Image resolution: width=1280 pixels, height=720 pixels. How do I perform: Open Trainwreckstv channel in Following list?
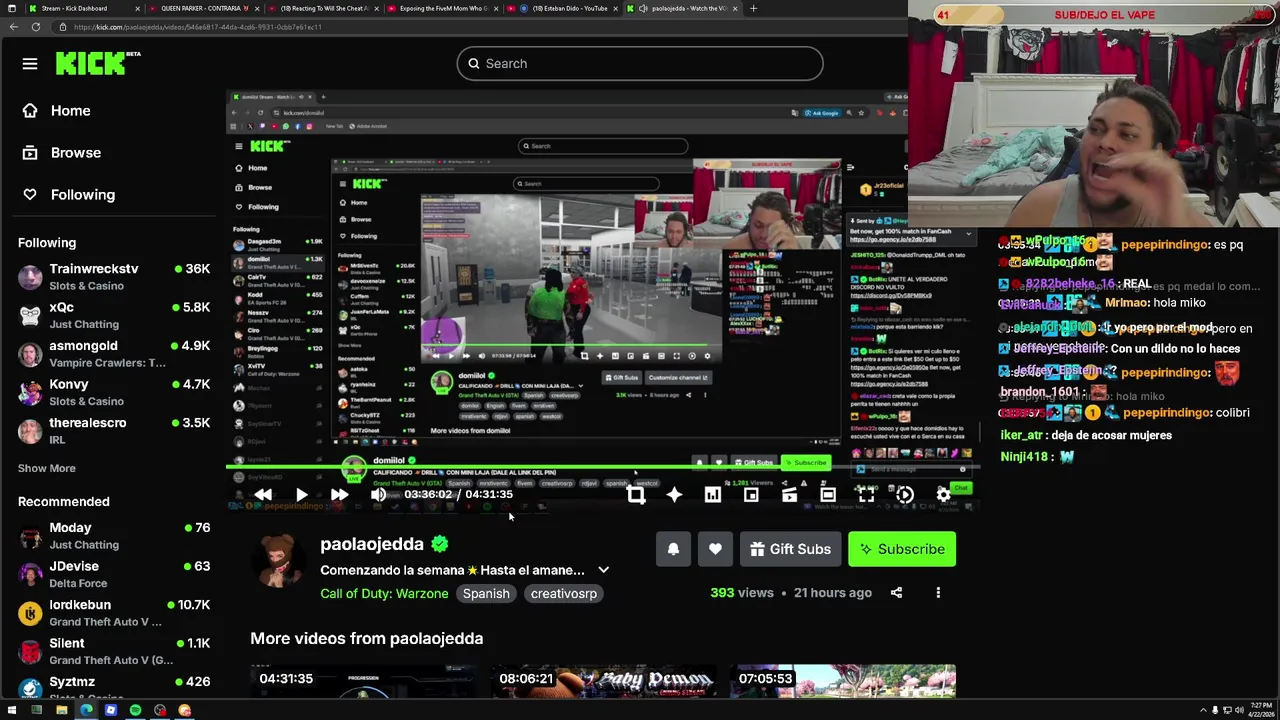coord(114,277)
